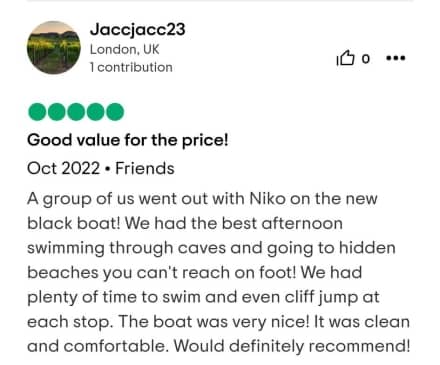The image size is (440, 365).
Task: Click the sentence Would definitely recommend!
Action: (292, 346)
